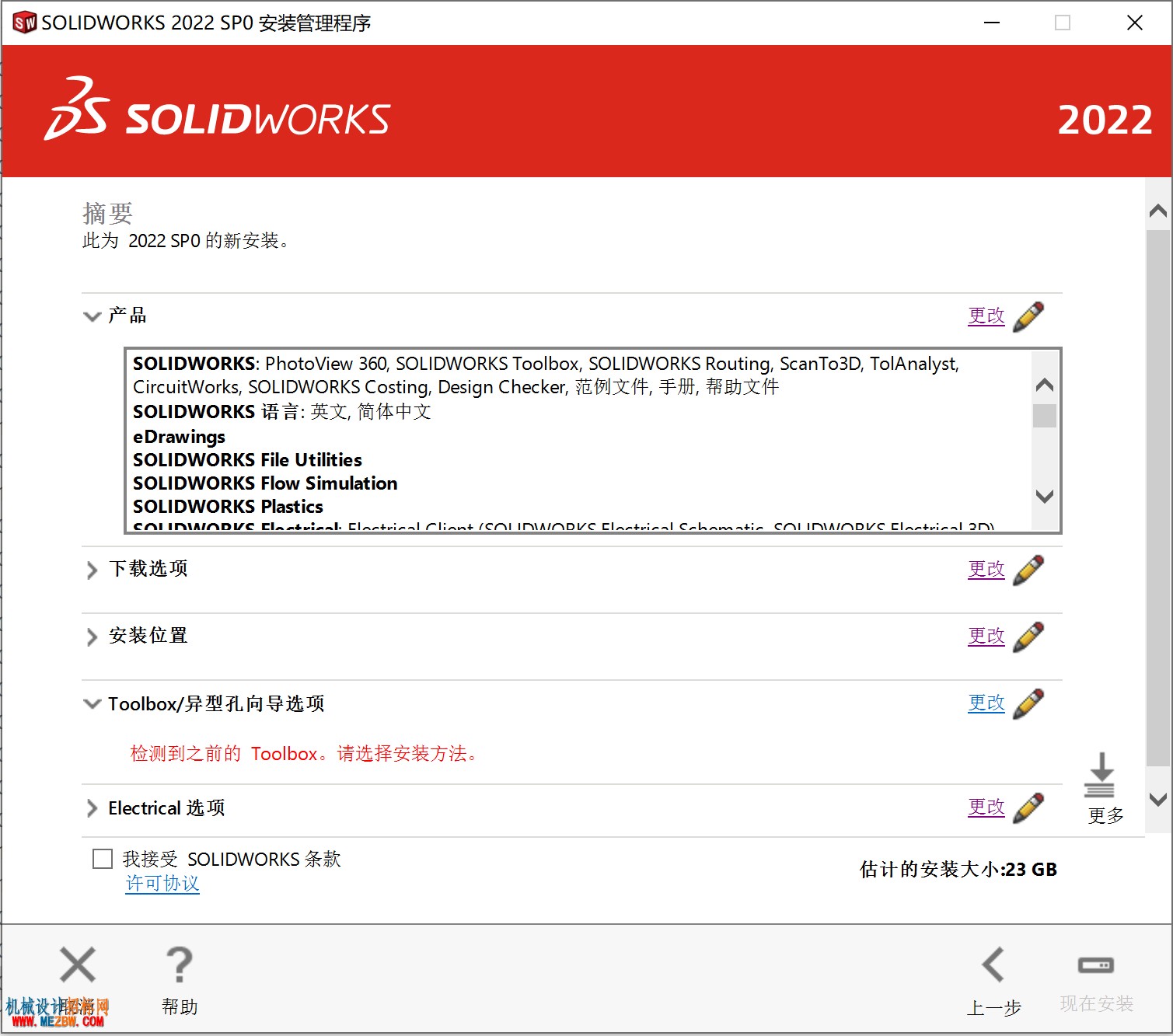This screenshot has width=1173, height=1036.
Task: Click product list scroll down arrow
Action: pyautogui.click(x=1045, y=496)
